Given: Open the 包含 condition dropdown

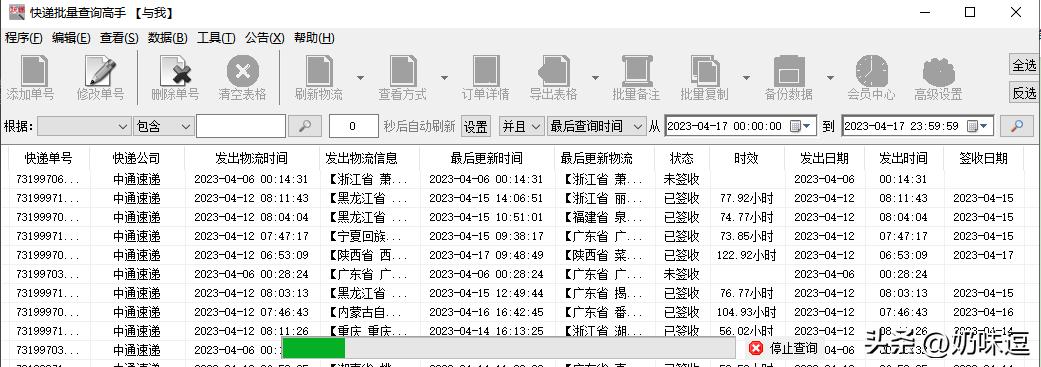Looking at the screenshot, I should [164, 126].
